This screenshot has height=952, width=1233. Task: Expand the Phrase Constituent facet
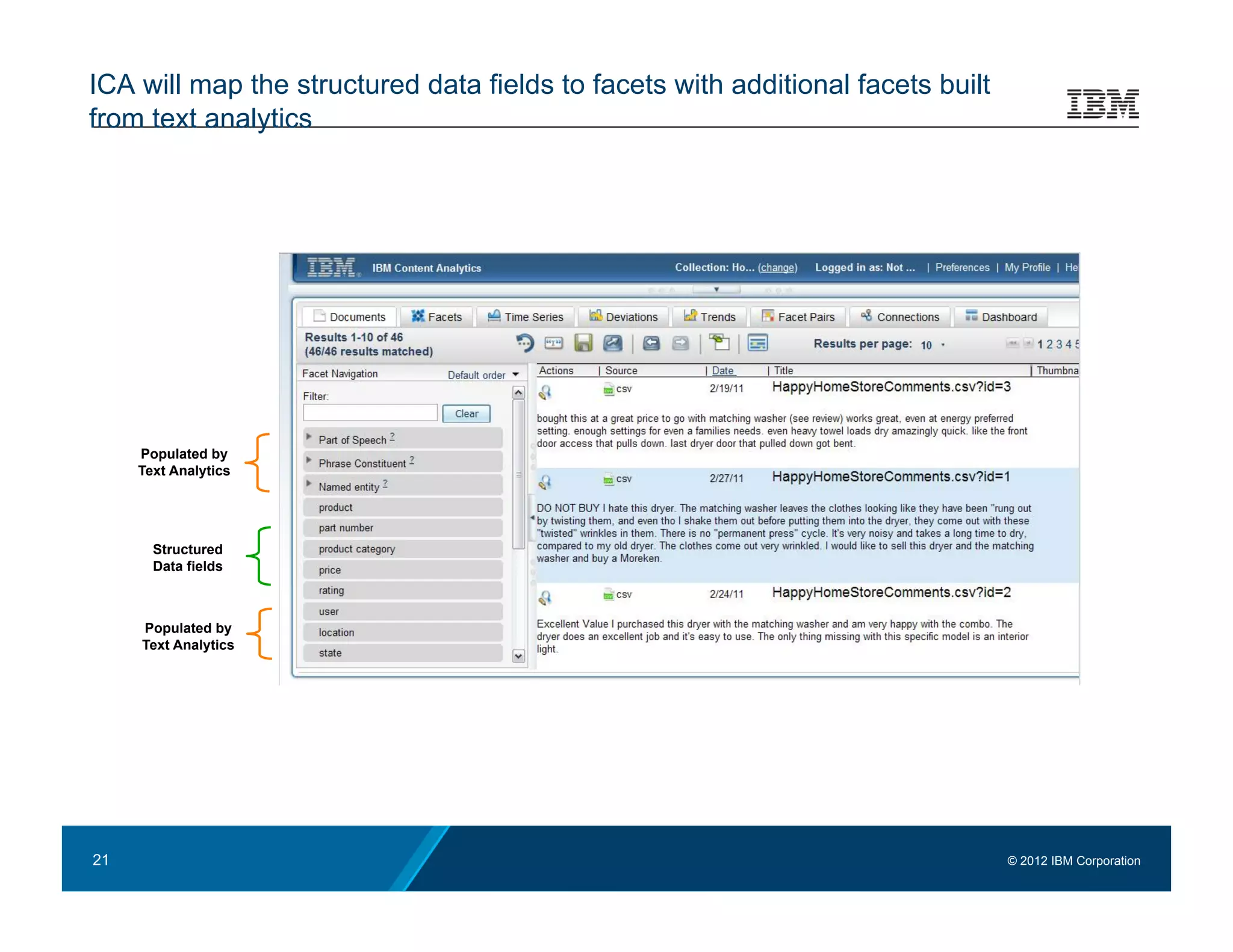tap(309, 460)
